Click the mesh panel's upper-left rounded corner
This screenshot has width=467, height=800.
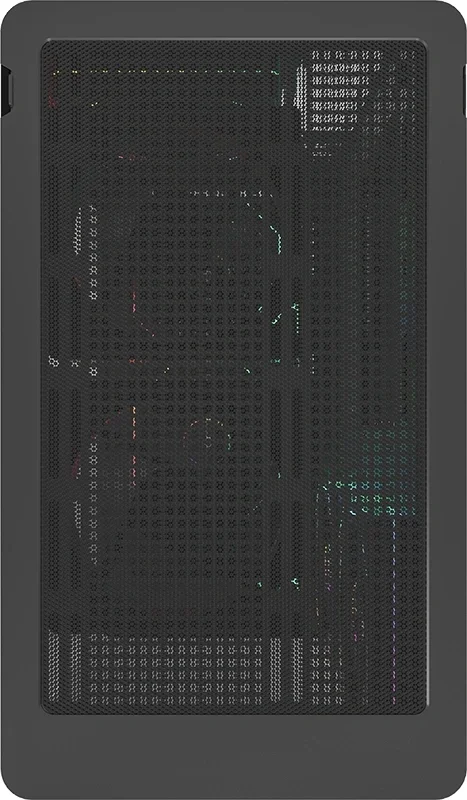(47, 46)
